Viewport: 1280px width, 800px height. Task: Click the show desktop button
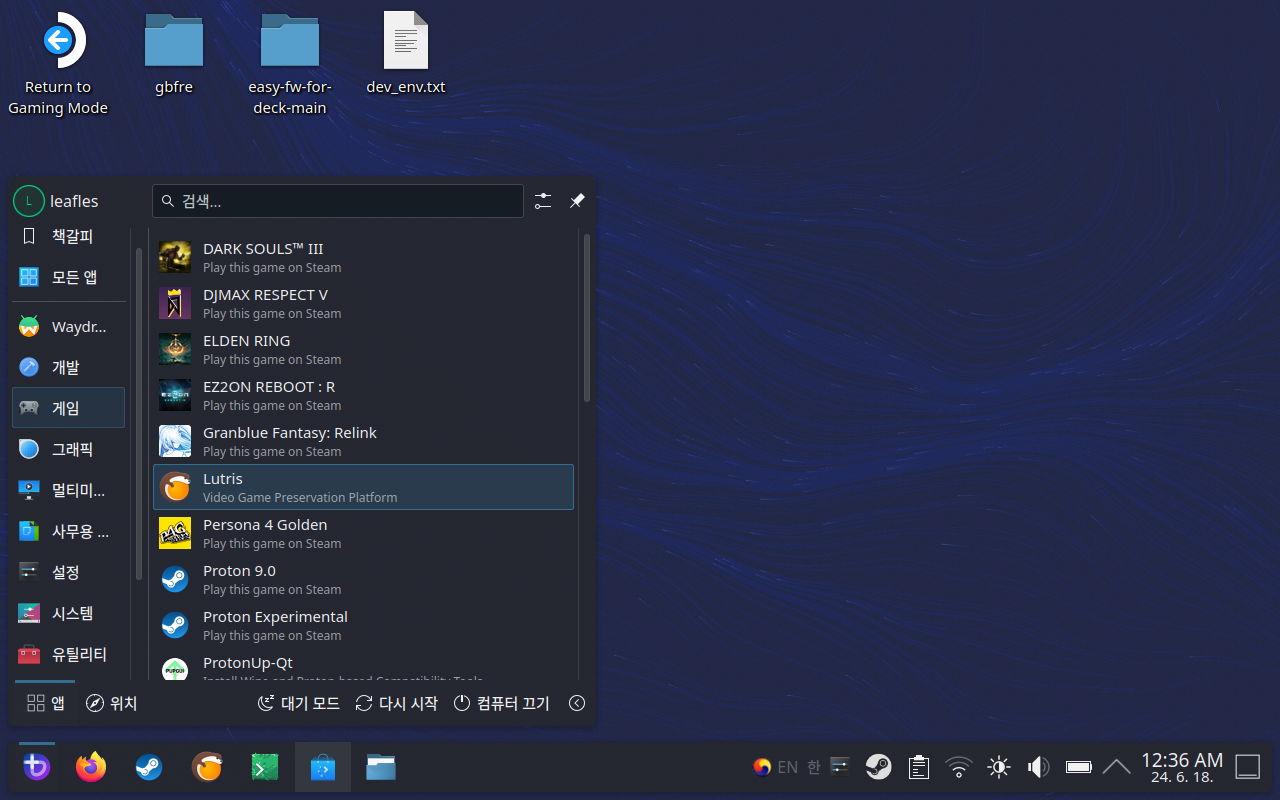[x=1247, y=767]
